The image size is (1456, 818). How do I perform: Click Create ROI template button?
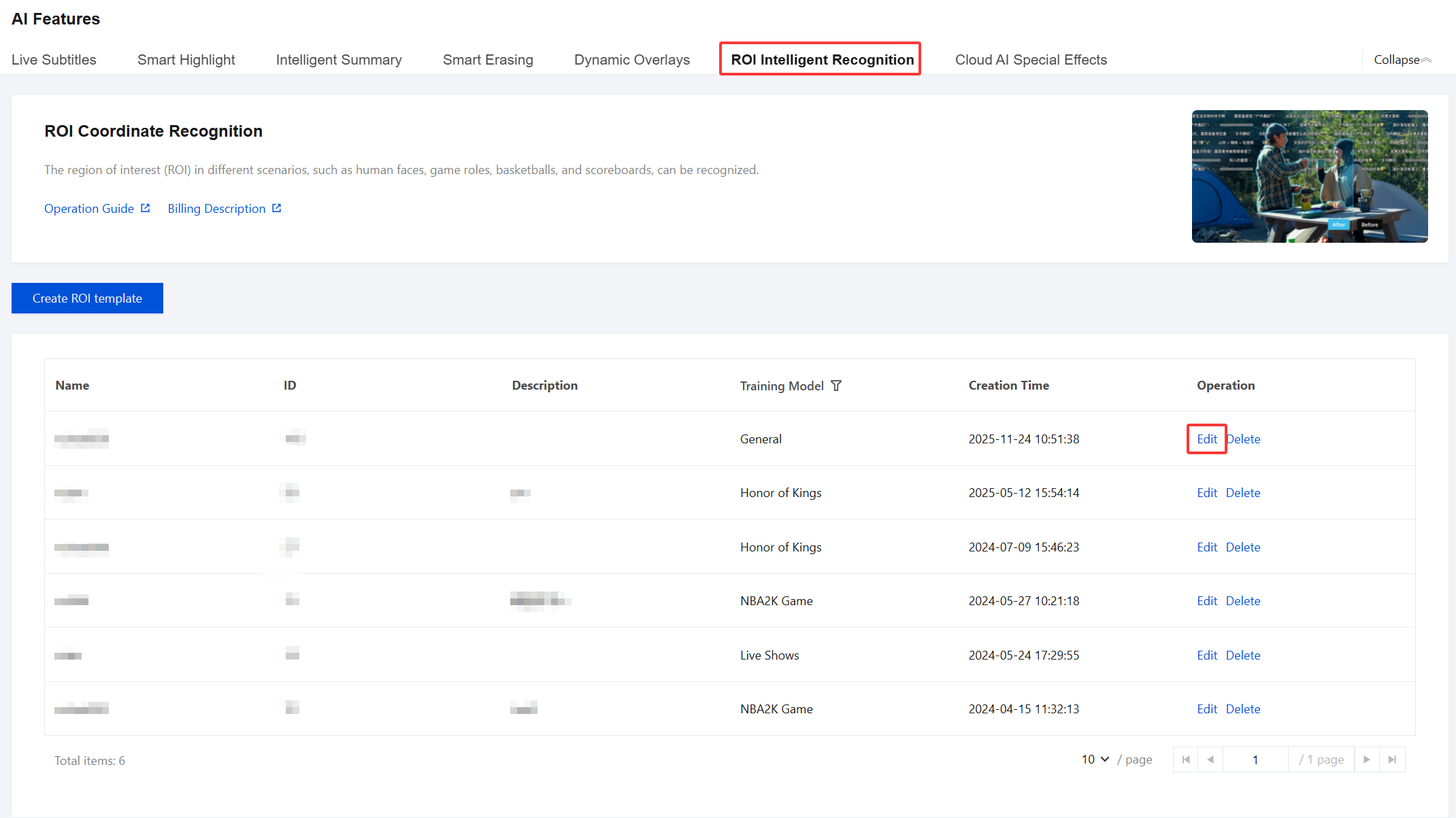click(x=87, y=299)
